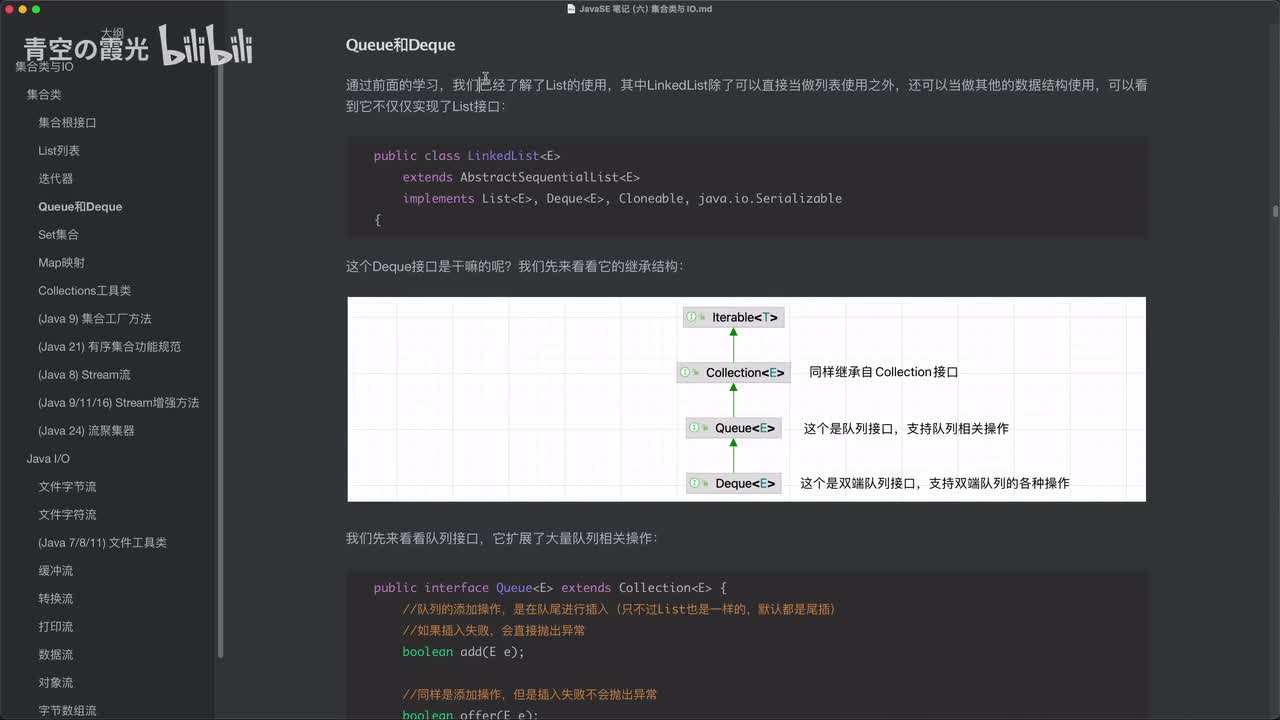Click the Queue和Deque heading in the document
Screen dimensions: 1280x720
pos(400,45)
